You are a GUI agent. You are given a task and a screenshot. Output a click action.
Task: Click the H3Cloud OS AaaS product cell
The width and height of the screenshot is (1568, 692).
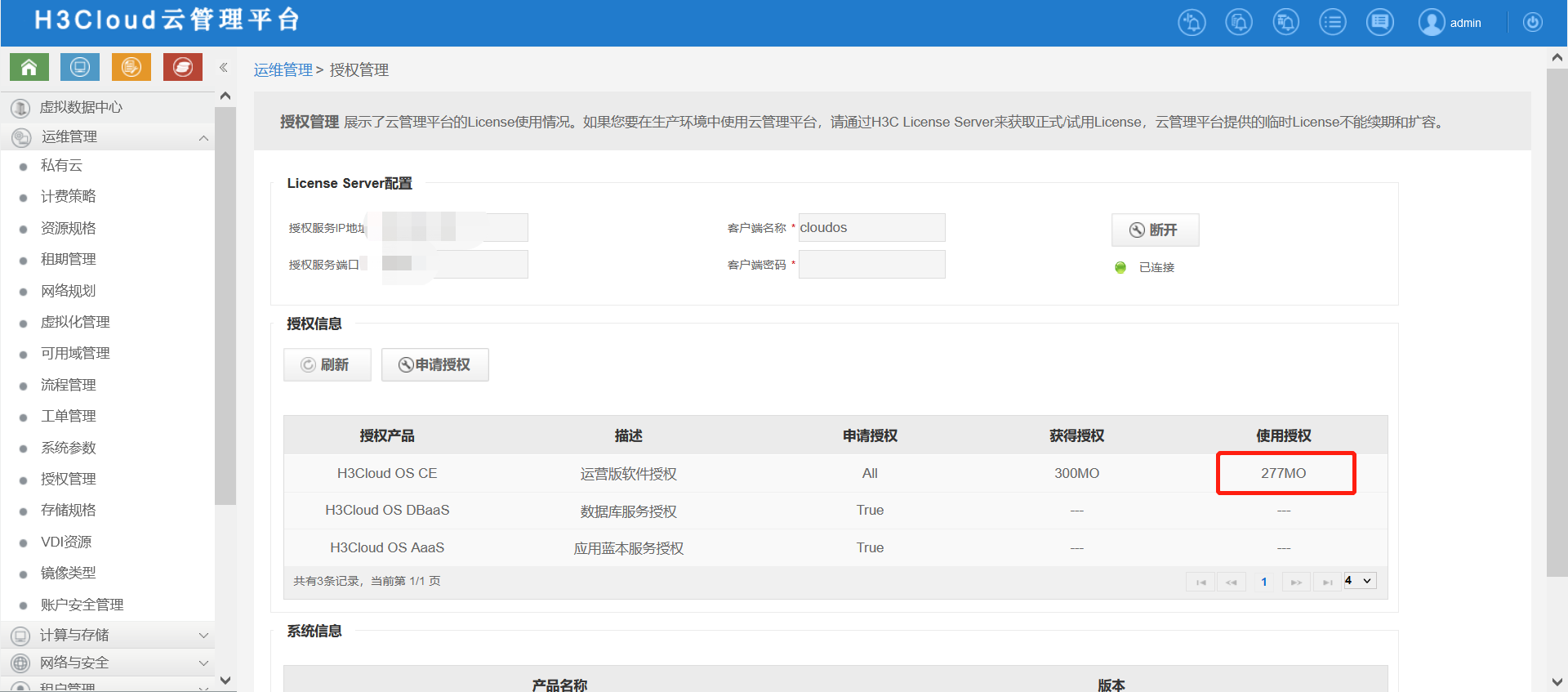(x=387, y=547)
